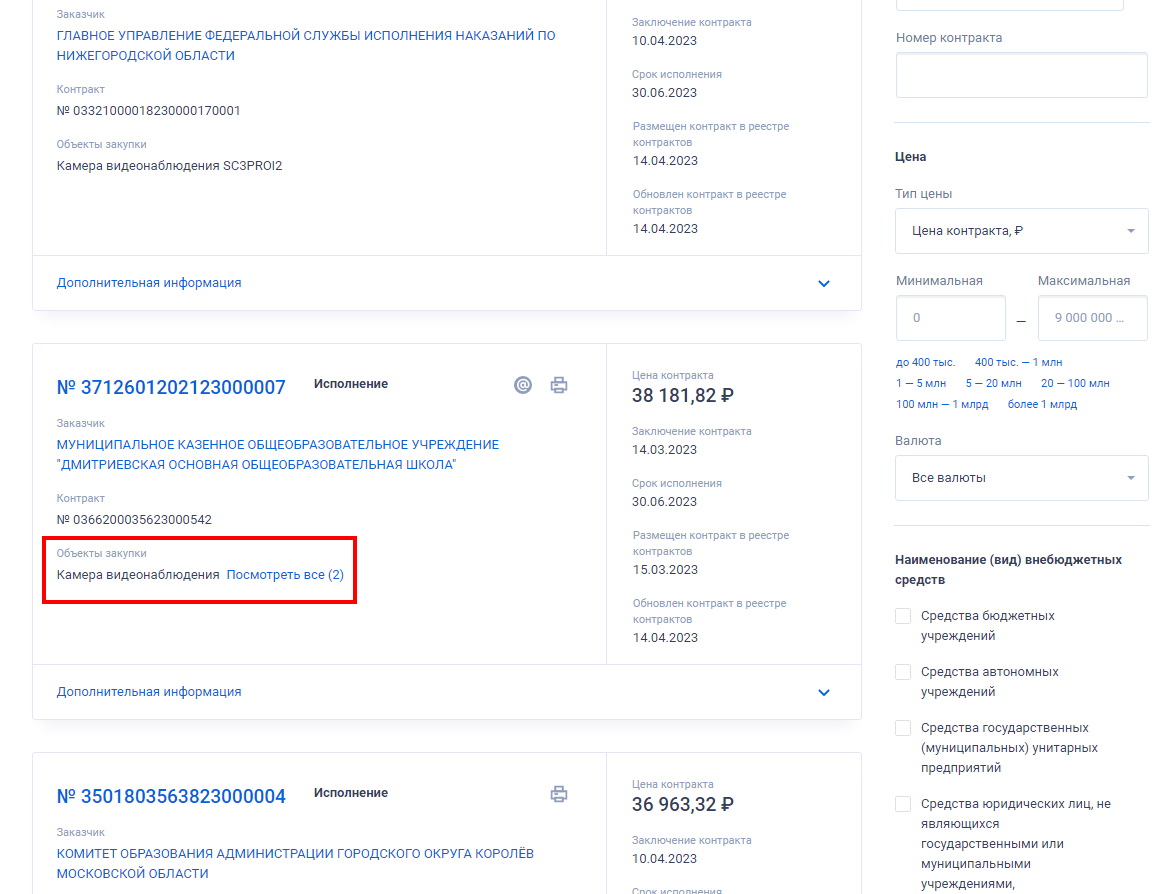This screenshot has height=894, width=1173.
Task: Open contract link № 3712601202123000007
Action: (171, 387)
